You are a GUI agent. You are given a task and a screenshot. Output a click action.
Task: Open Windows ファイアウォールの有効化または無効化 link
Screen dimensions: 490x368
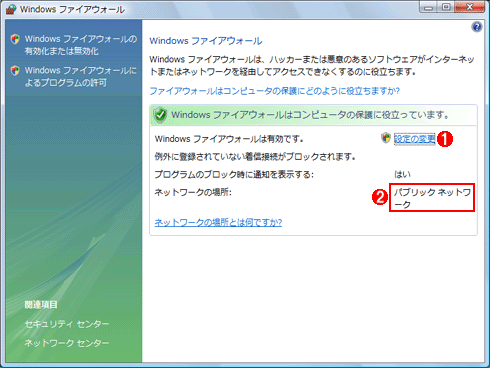click(81, 45)
